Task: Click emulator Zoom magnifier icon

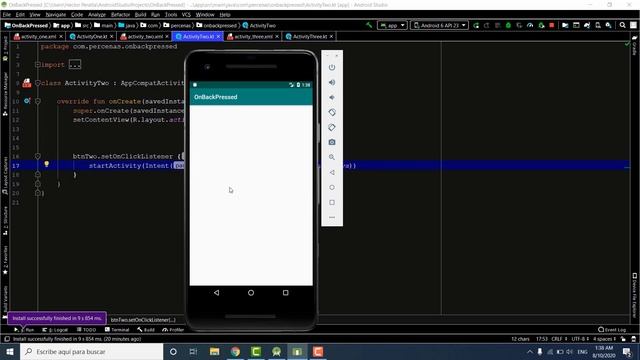Action: pos(332,157)
